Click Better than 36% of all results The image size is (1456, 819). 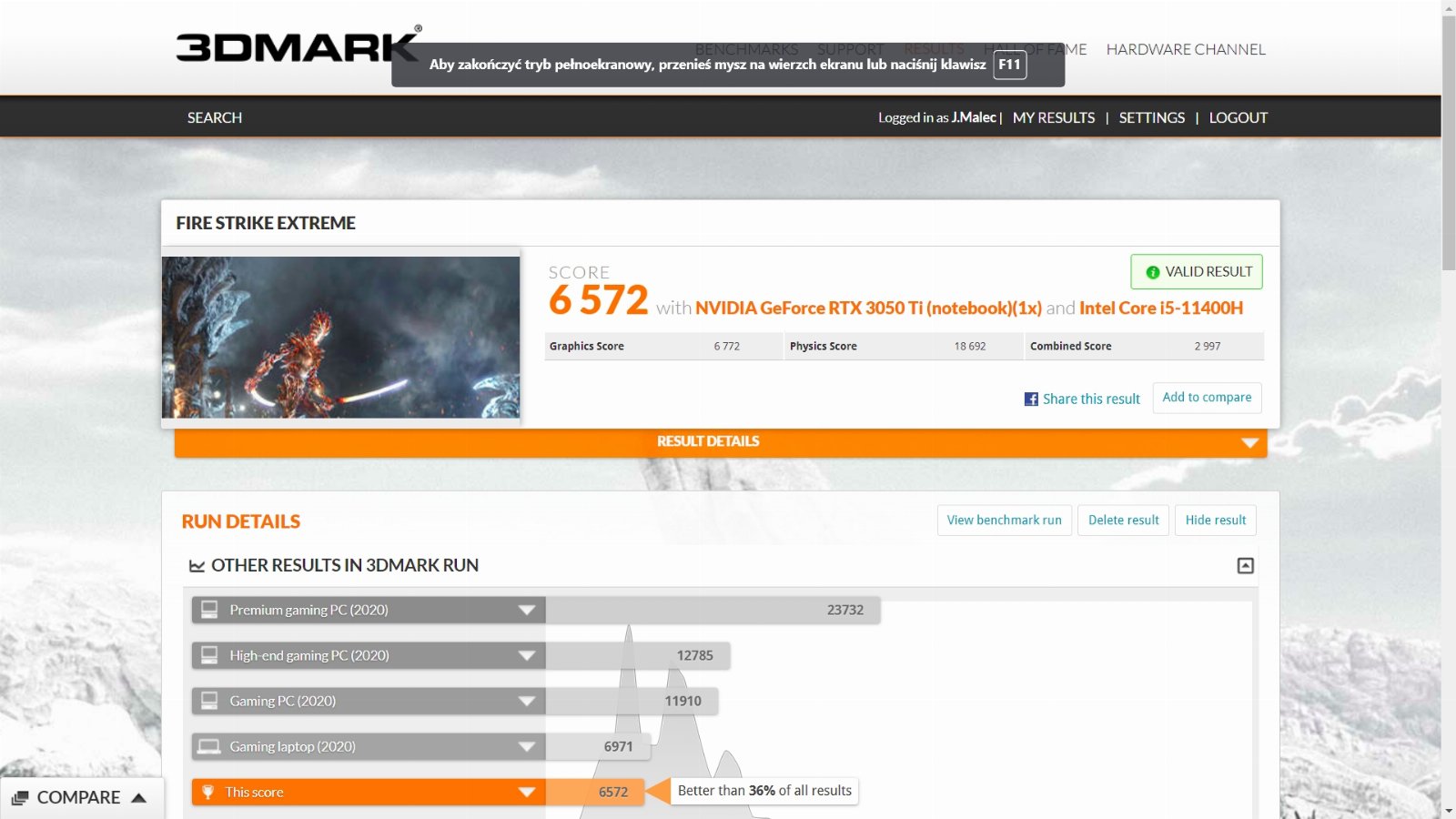[764, 791]
